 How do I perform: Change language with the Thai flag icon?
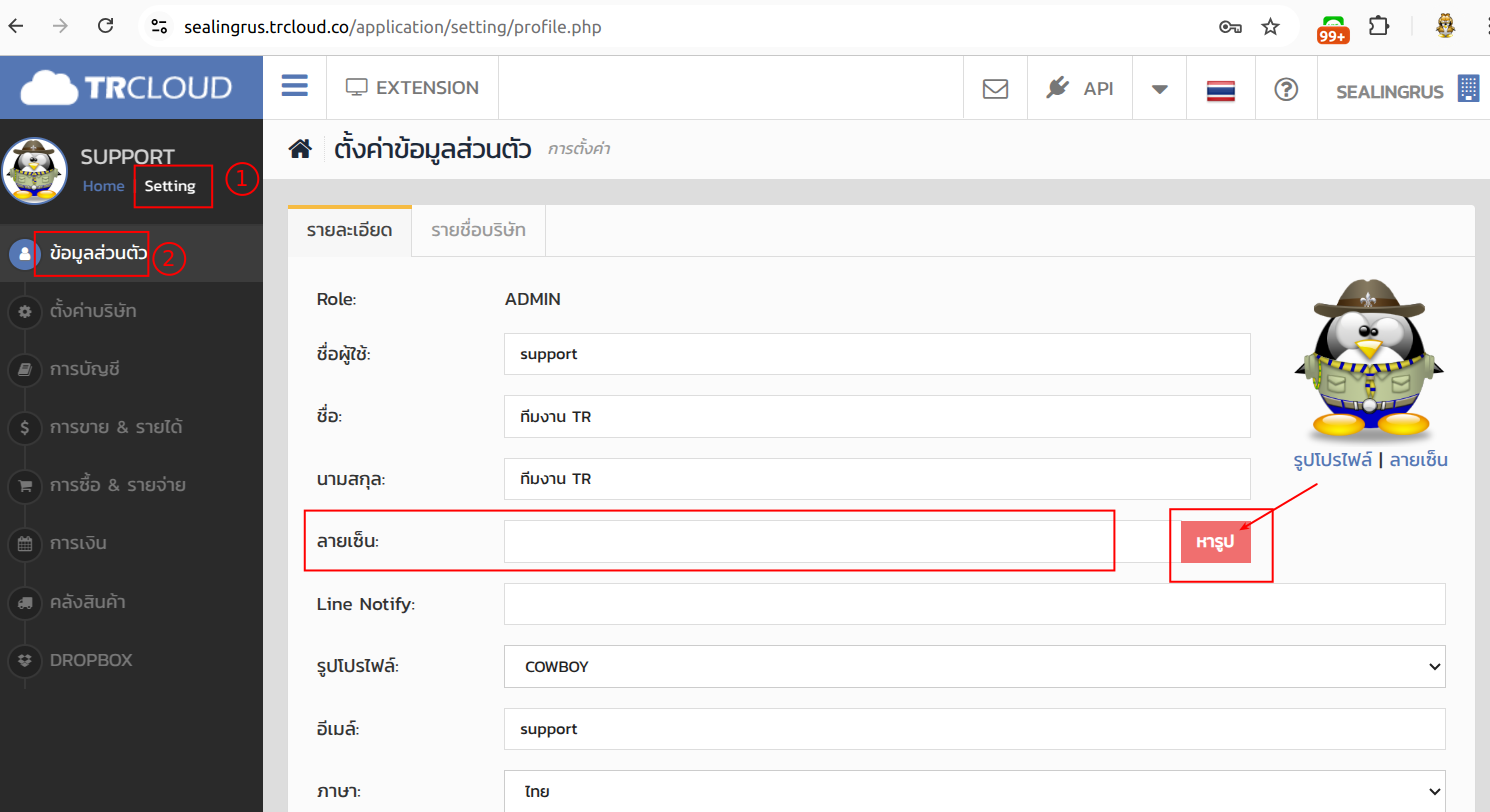1220,90
